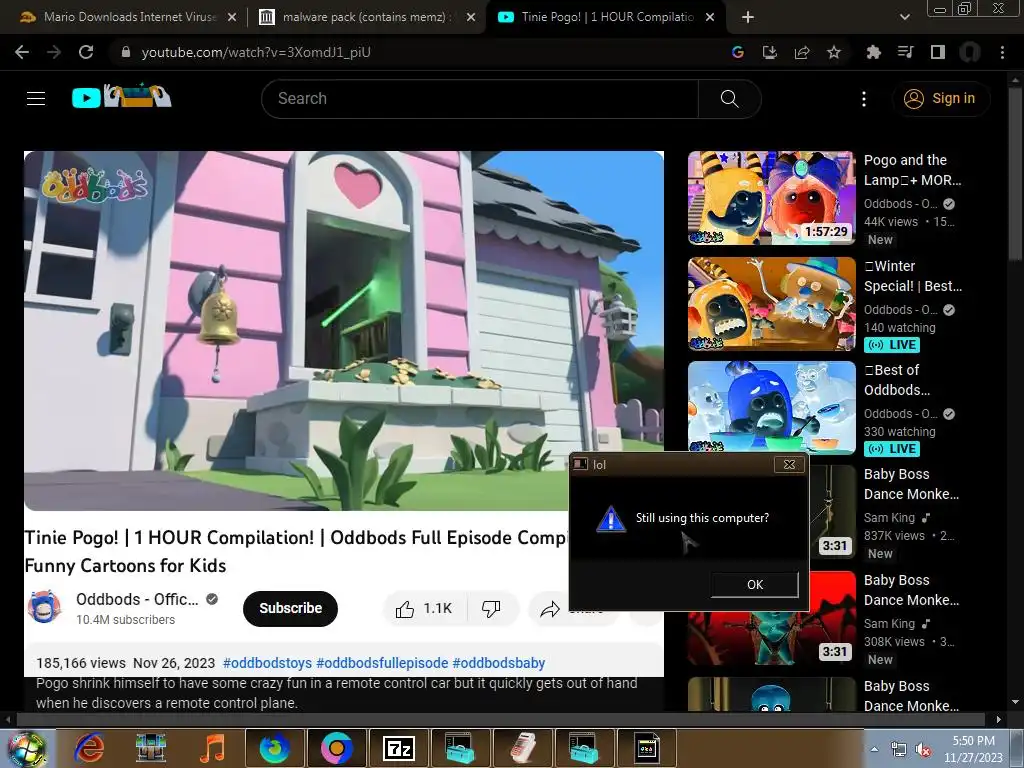Image resolution: width=1024 pixels, height=768 pixels.
Task: Subscribe to the Oddbods channel
Action: pyautogui.click(x=291, y=609)
